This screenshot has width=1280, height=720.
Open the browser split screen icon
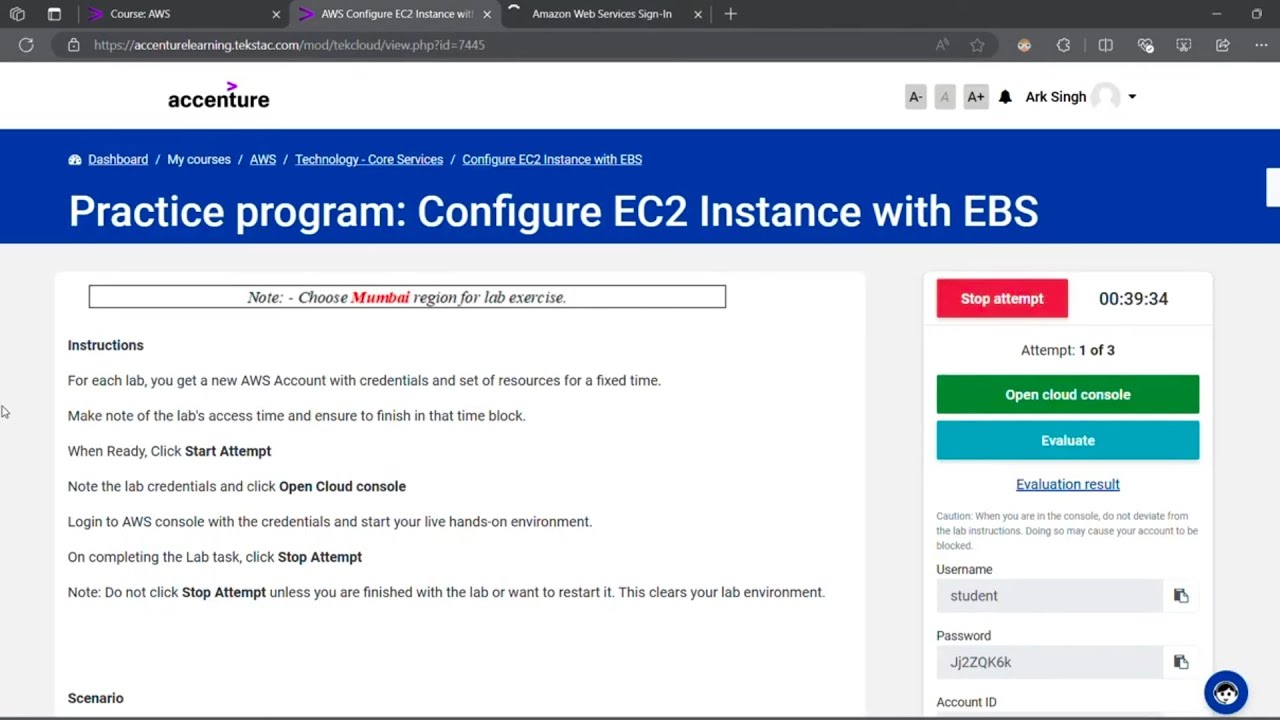click(x=1105, y=45)
